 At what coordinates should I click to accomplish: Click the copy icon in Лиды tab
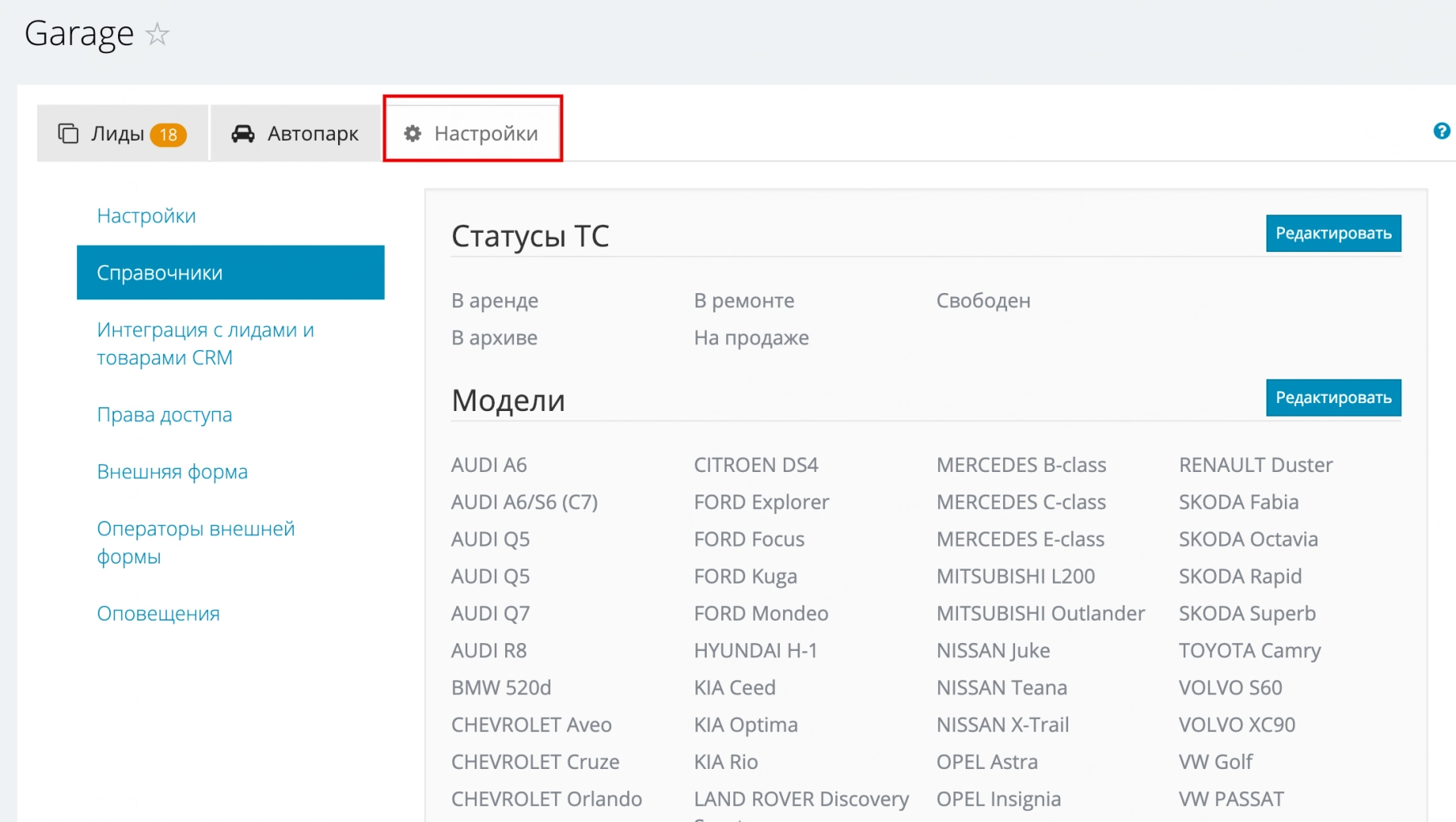tap(68, 133)
